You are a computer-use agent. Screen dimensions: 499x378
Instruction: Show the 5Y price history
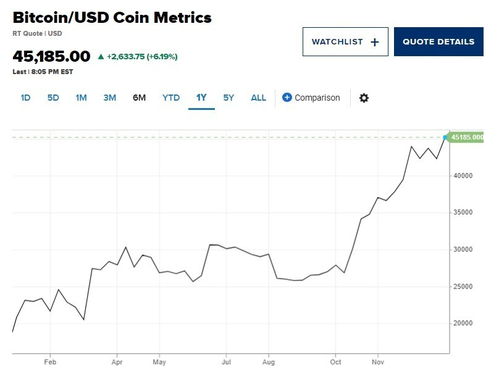(229, 98)
